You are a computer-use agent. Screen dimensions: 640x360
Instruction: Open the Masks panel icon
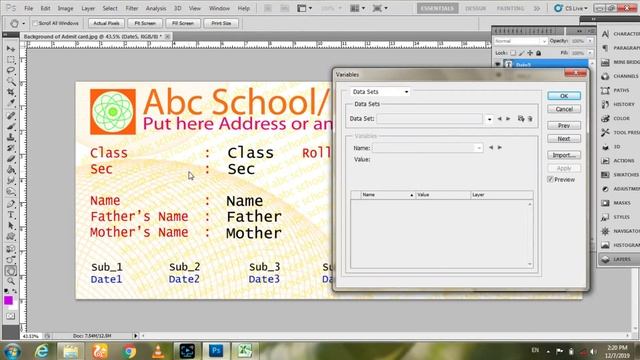[605, 203]
